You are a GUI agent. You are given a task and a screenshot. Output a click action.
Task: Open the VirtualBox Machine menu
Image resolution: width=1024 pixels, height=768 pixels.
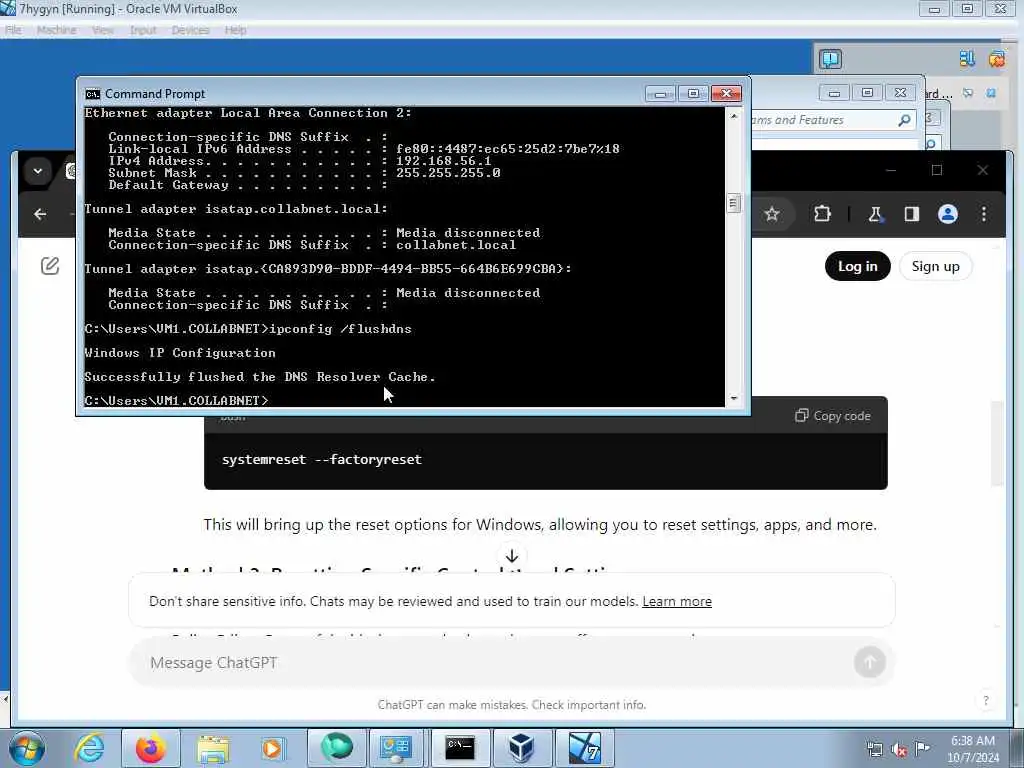pos(57,30)
